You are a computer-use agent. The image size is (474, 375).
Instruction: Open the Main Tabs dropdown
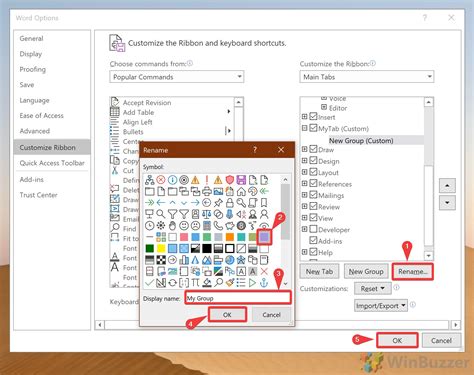pos(367,77)
